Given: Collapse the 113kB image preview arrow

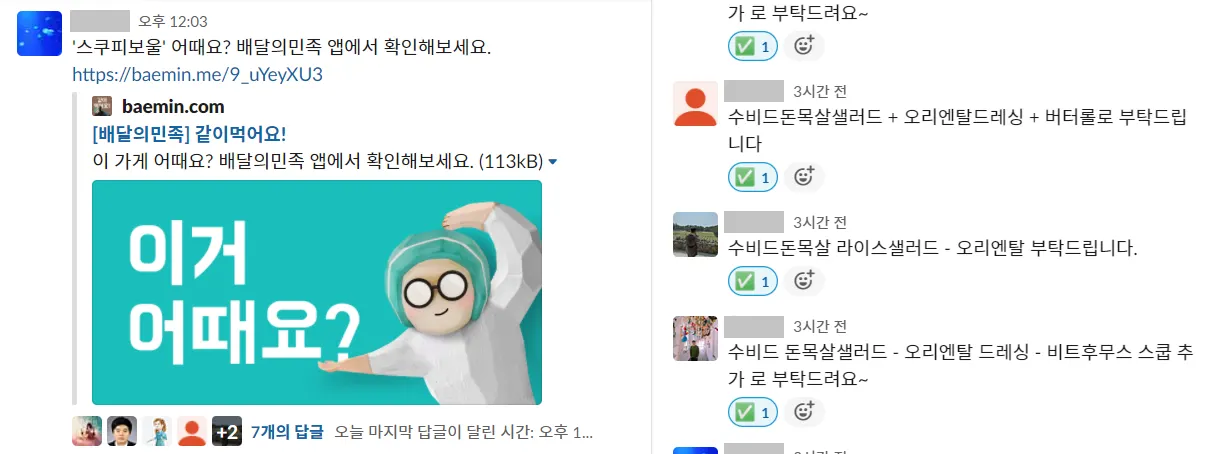Looking at the screenshot, I should coord(553,161).
